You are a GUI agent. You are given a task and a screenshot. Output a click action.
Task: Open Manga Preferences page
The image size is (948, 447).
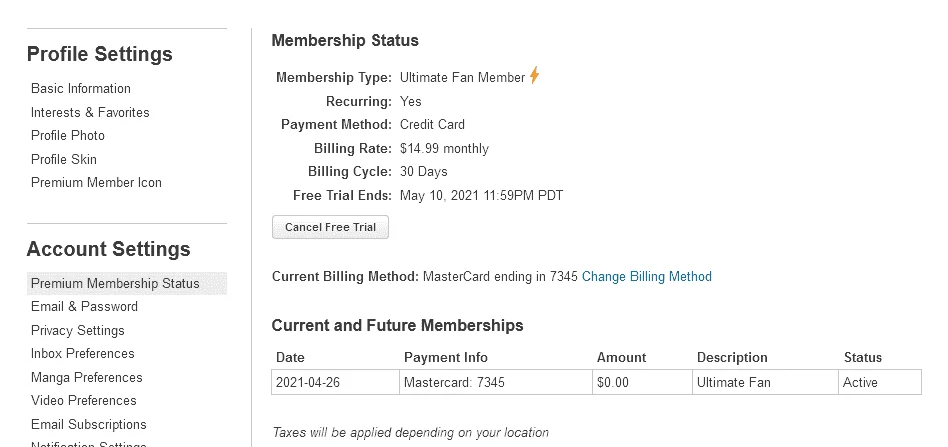click(x=86, y=378)
